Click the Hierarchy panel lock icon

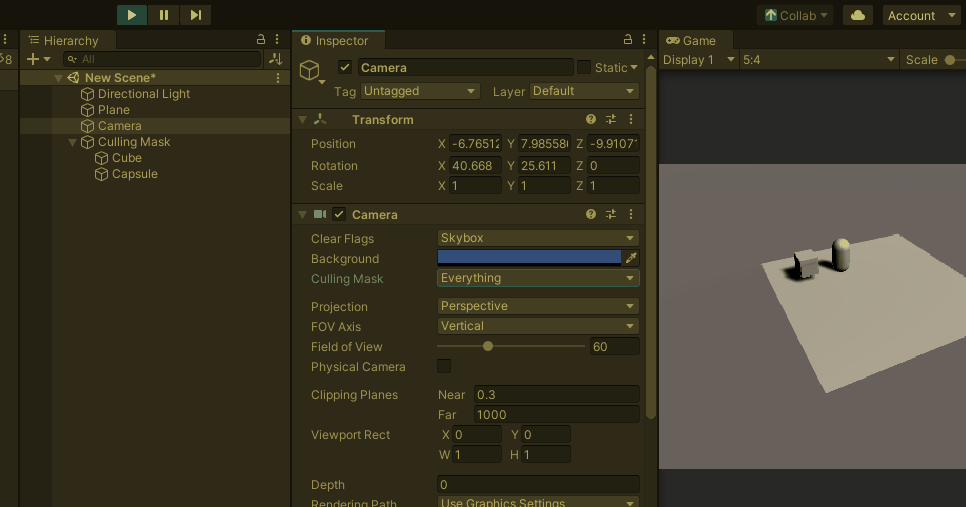(x=261, y=40)
